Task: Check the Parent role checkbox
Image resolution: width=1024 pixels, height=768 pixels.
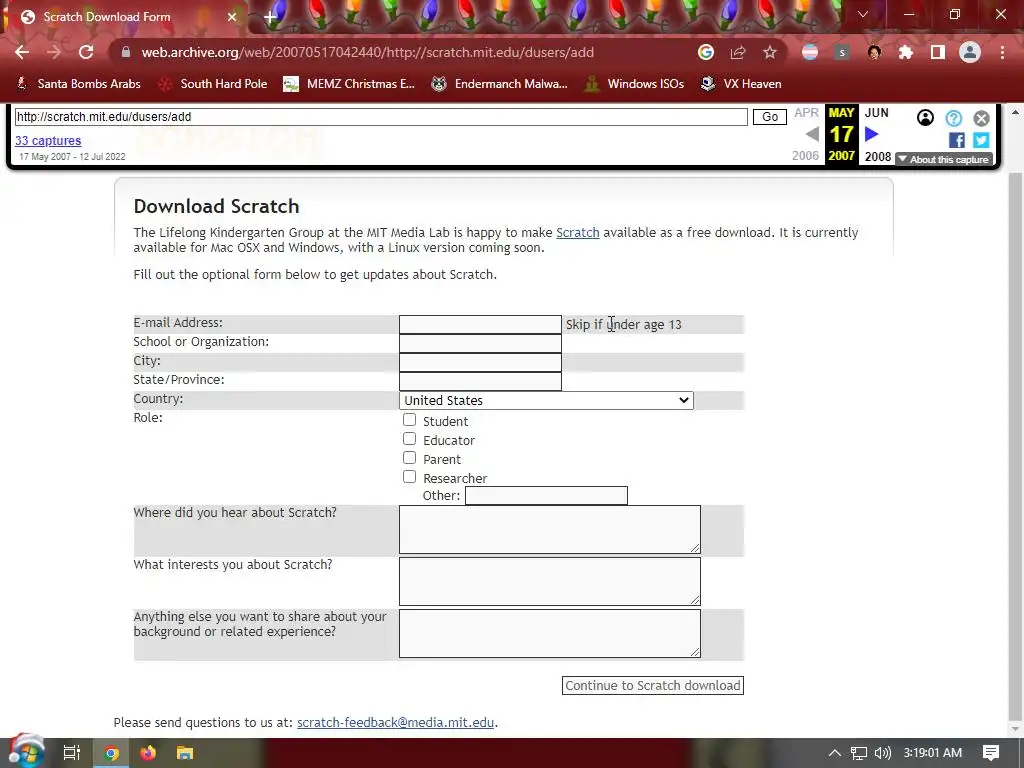Action: [409, 458]
